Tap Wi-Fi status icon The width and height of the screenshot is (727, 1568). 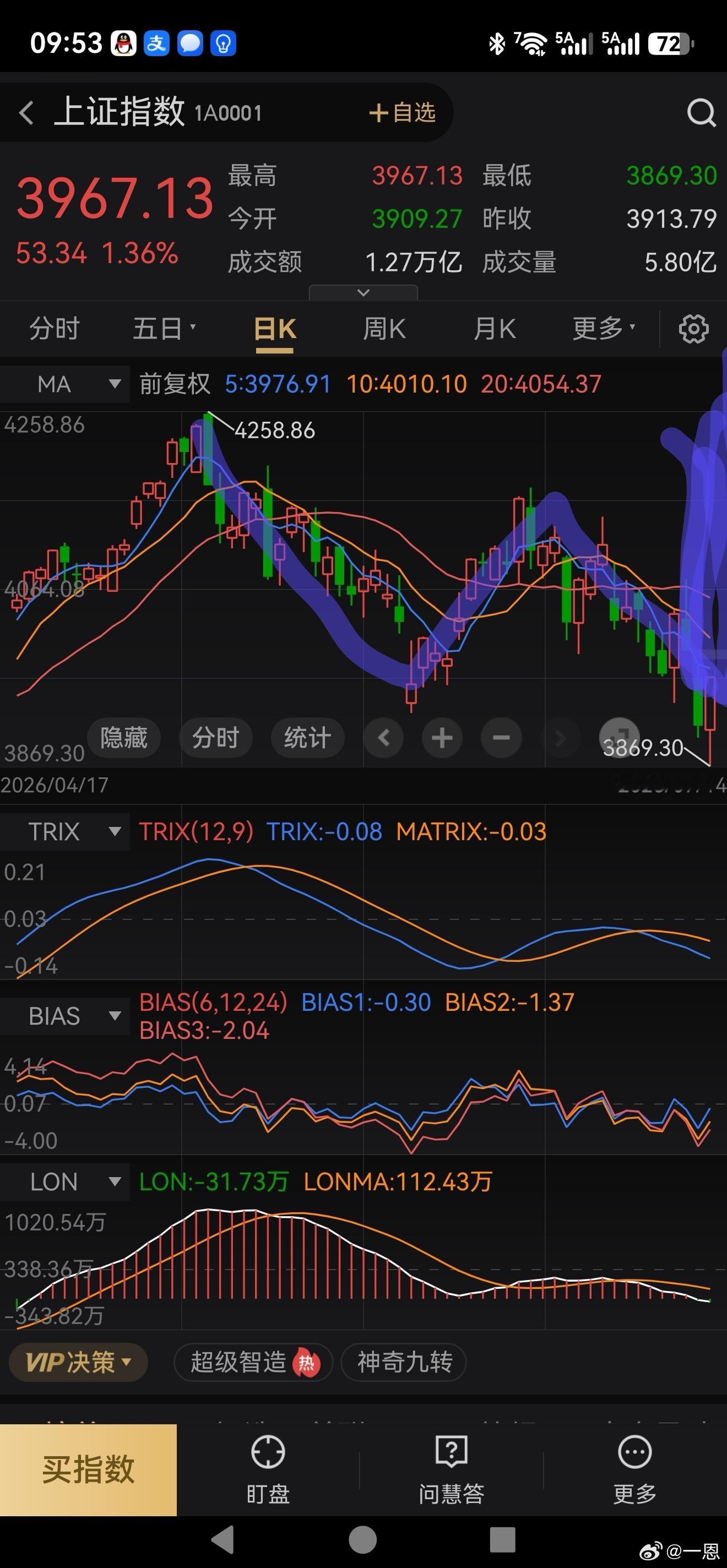(x=531, y=44)
